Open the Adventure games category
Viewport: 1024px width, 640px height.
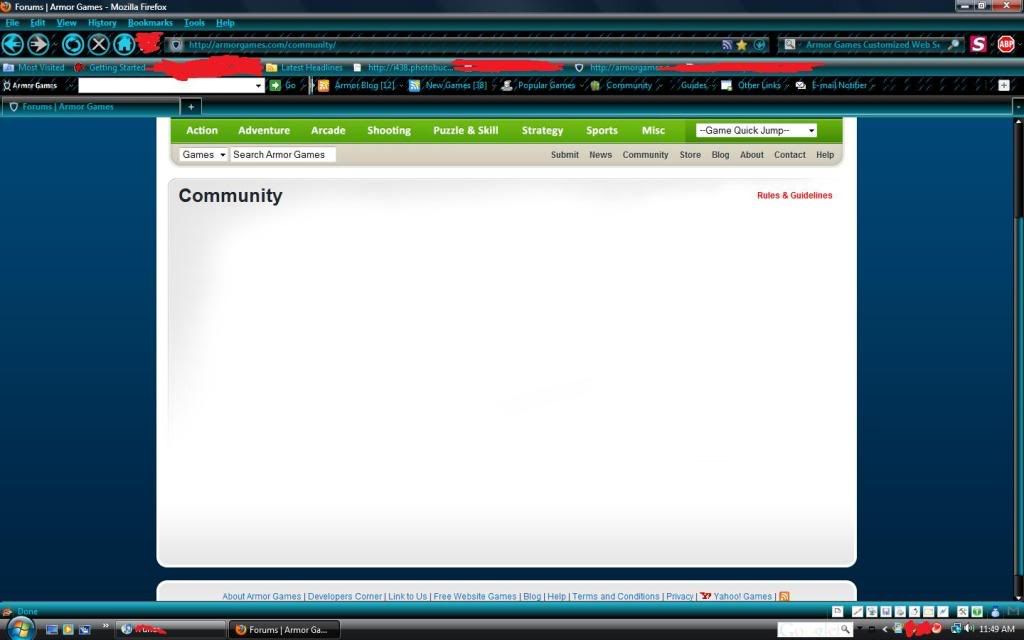point(264,131)
